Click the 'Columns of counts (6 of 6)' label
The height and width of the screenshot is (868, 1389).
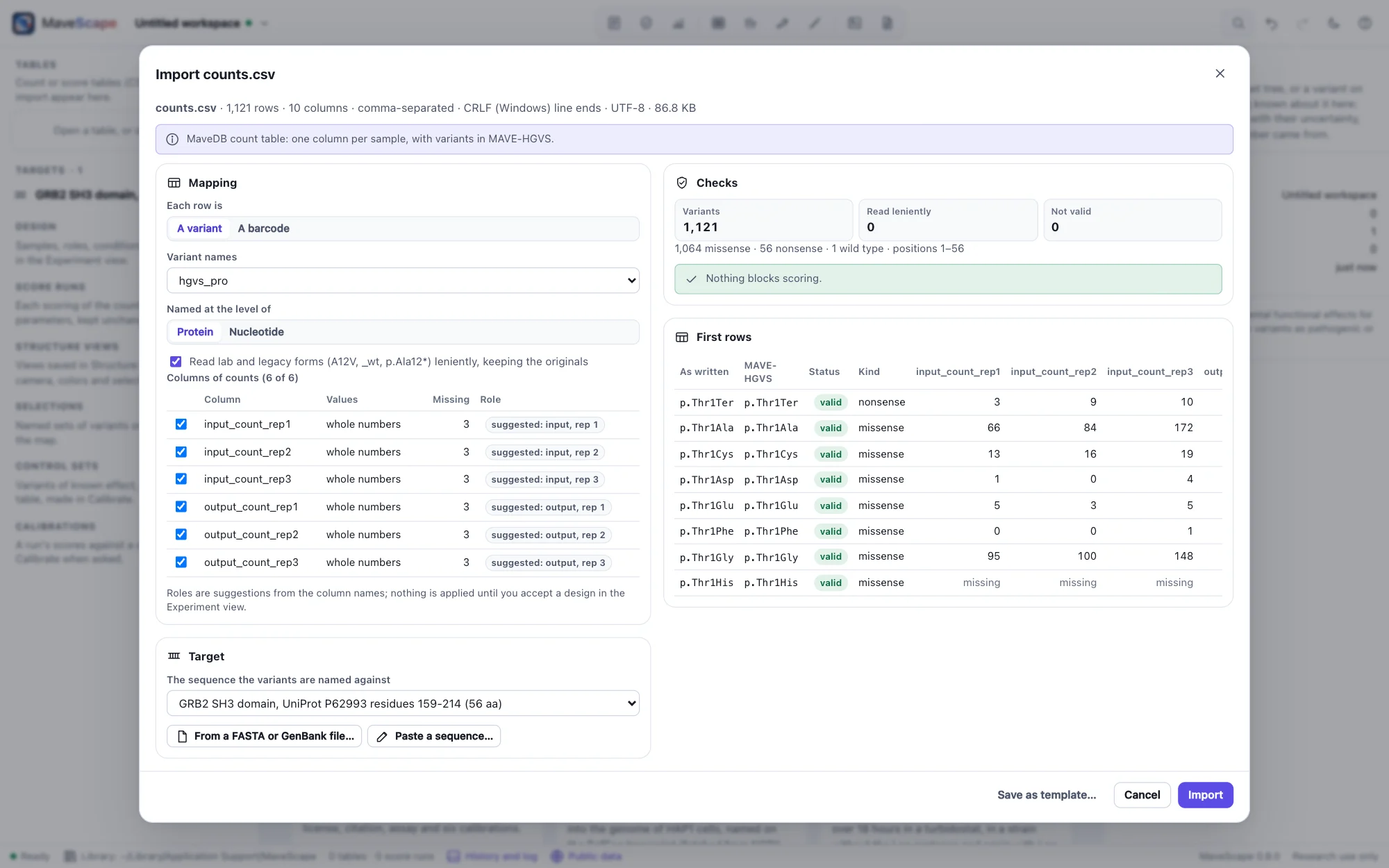pyautogui.click(x=233, y=378)
